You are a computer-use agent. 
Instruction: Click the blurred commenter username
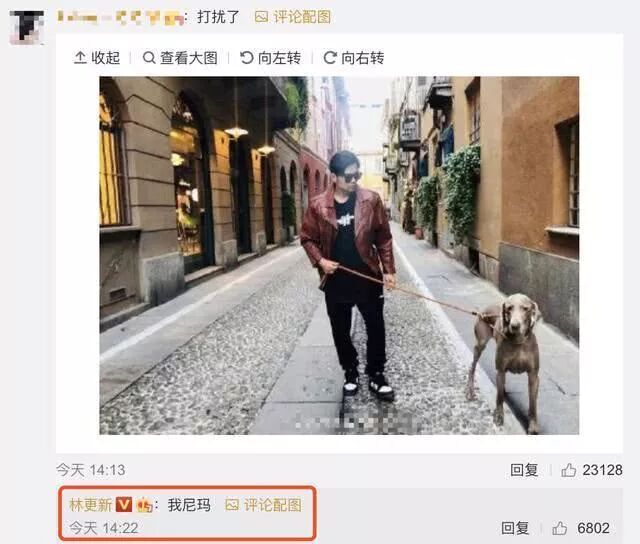click(120, 18)
